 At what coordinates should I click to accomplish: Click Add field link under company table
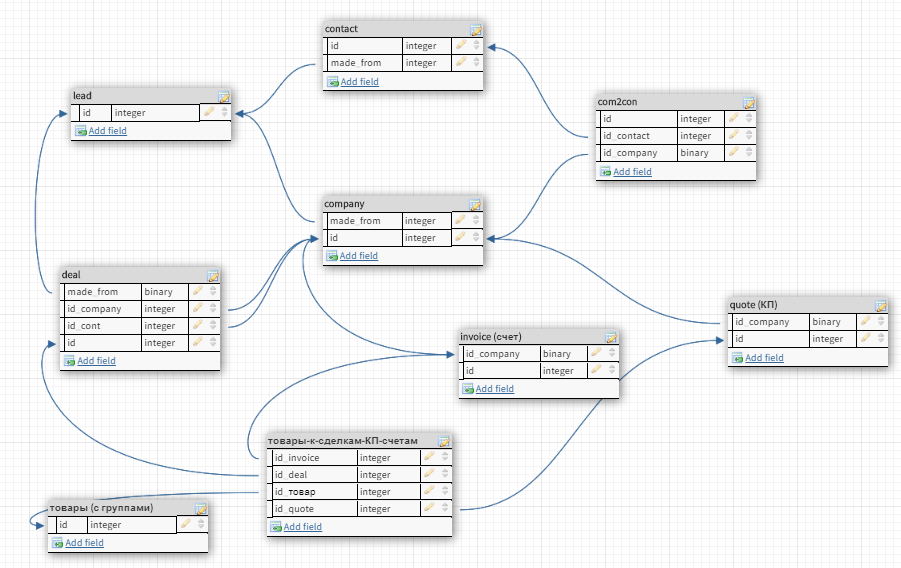point(359,256)
